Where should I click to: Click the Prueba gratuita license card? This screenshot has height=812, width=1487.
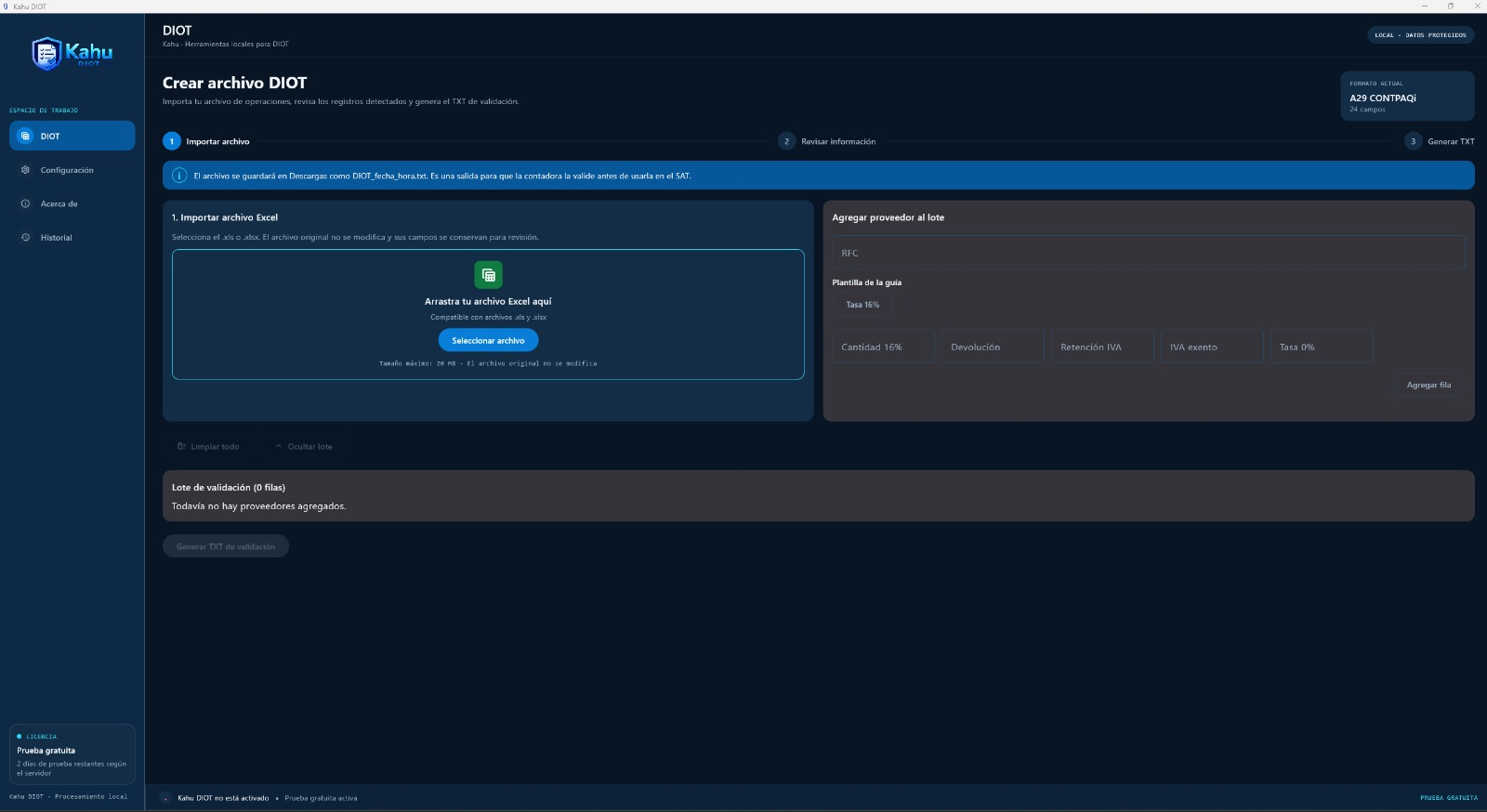tap(72, 754)
